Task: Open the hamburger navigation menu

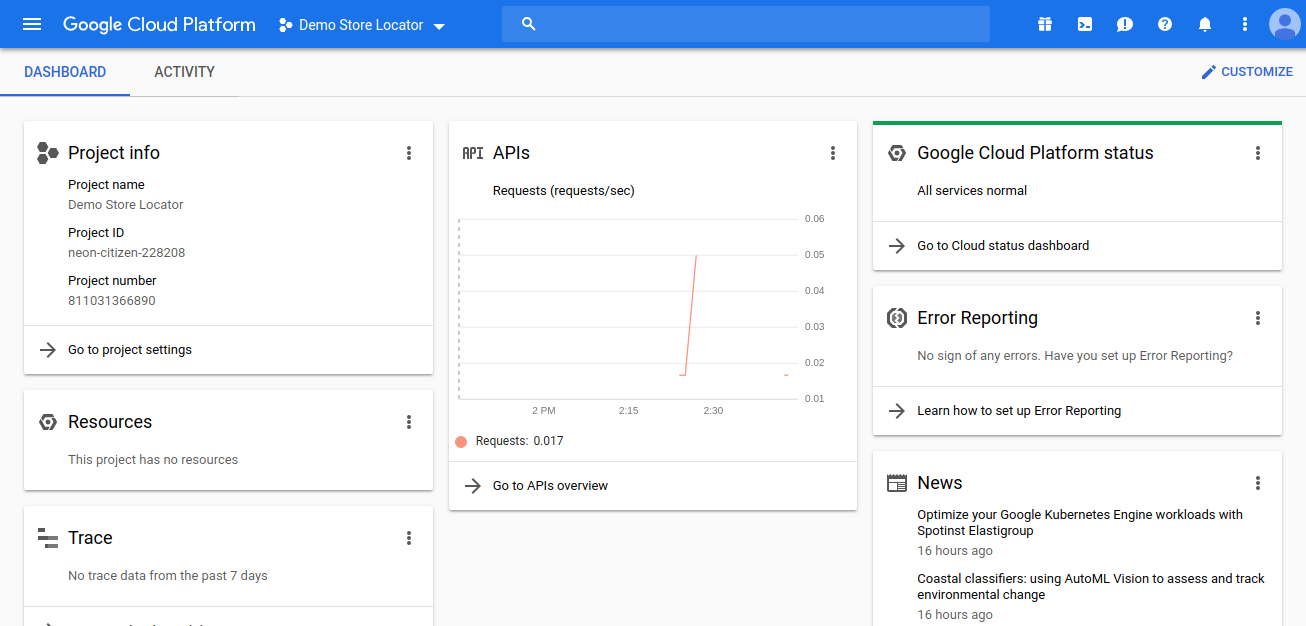Action: tap(32, 24)
